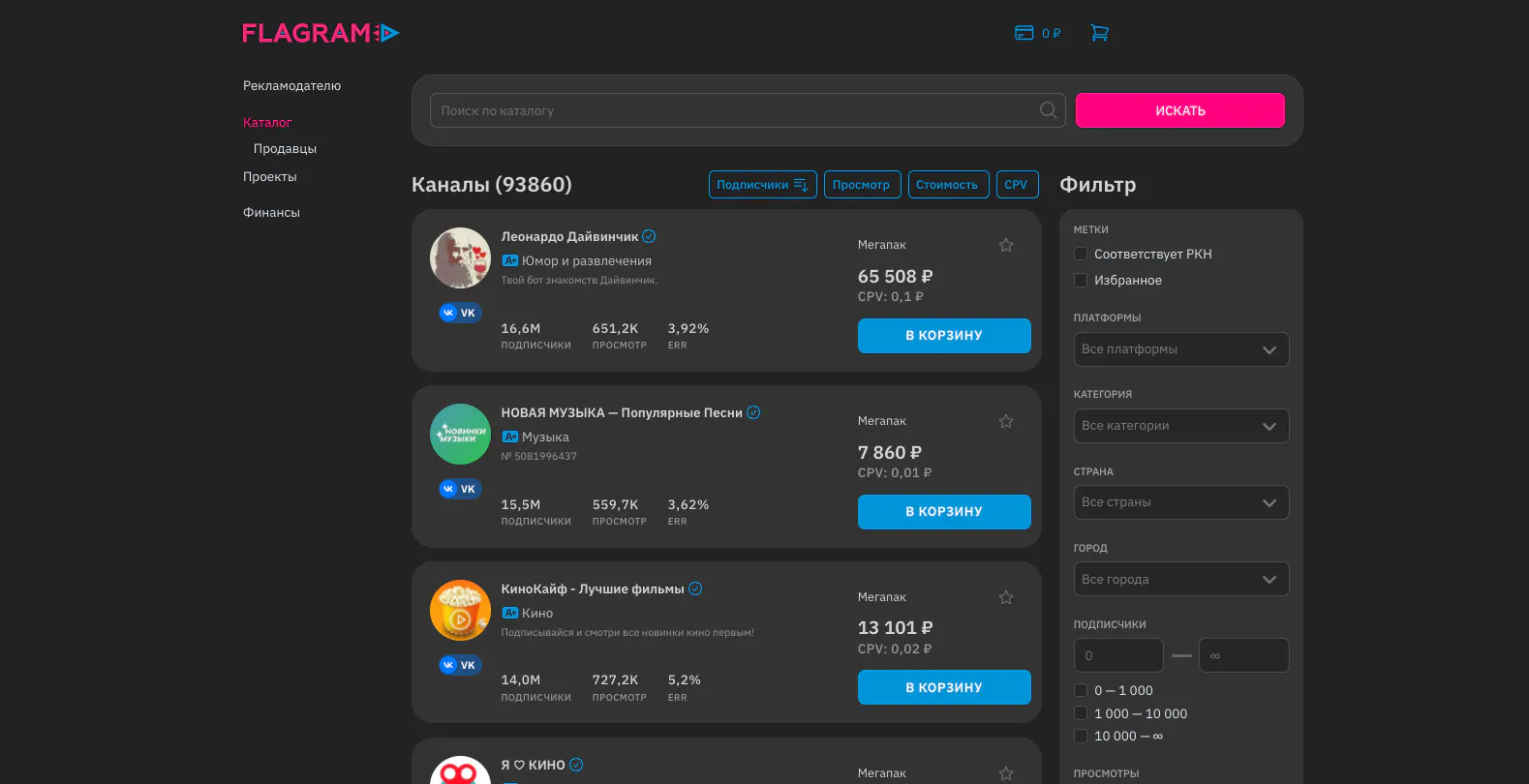Tick the 0 — 1 000 subscribers checkbox
Image resolution: width=1529 pixels, height=784 pixels.
pyautogui.click(x=1081, y=690)
